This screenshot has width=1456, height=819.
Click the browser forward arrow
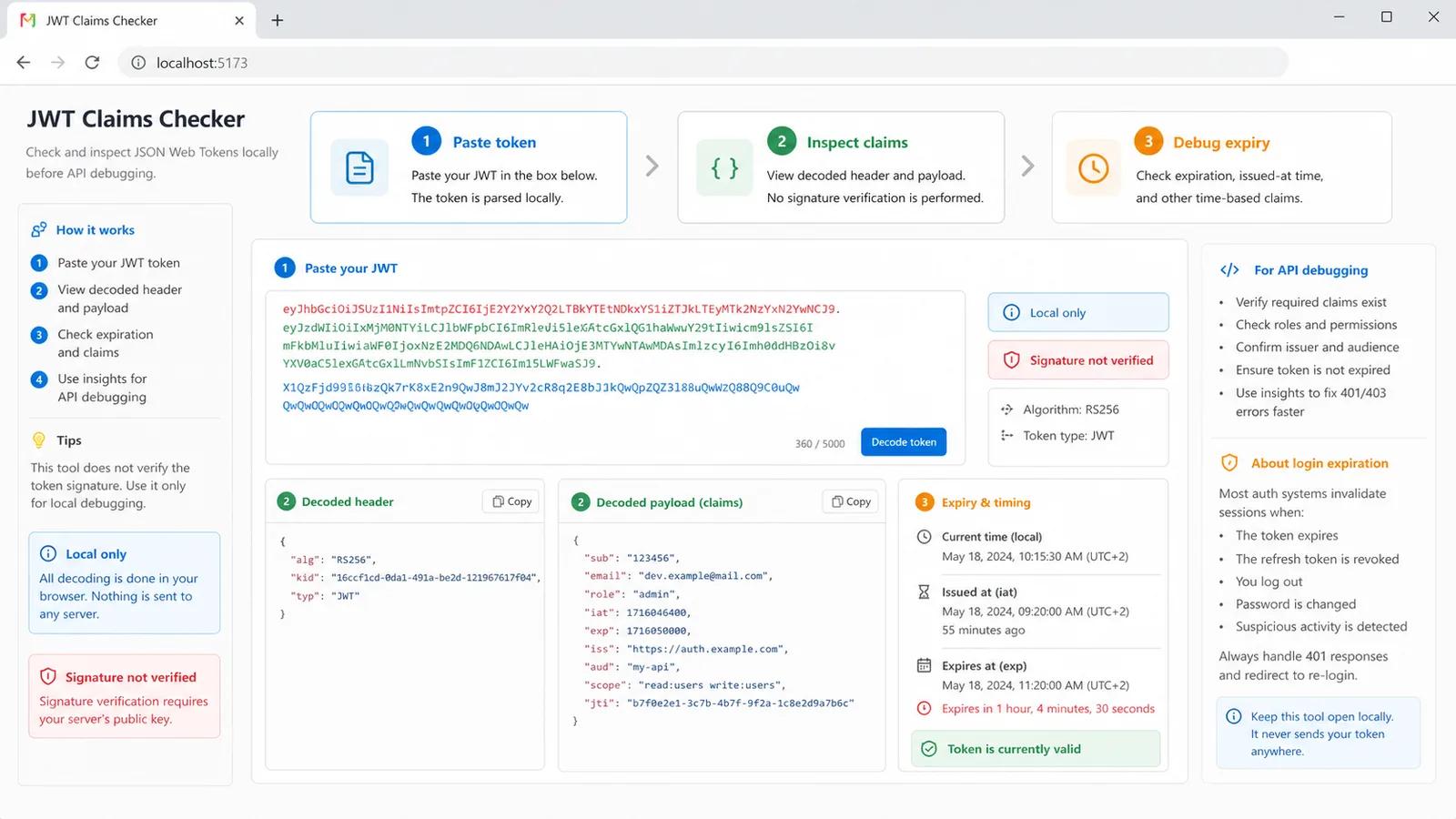tap(58, 62)
